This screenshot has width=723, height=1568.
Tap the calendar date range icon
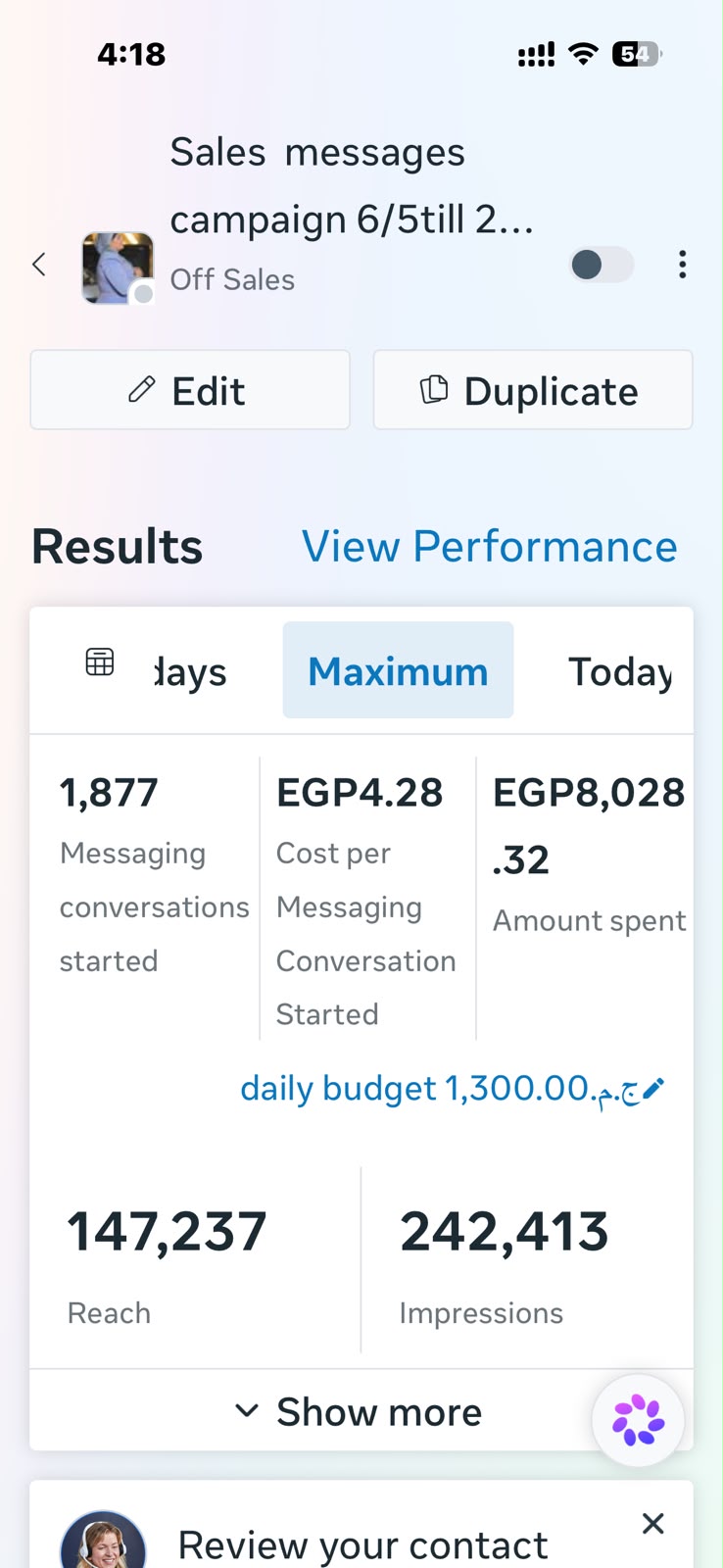100,662
